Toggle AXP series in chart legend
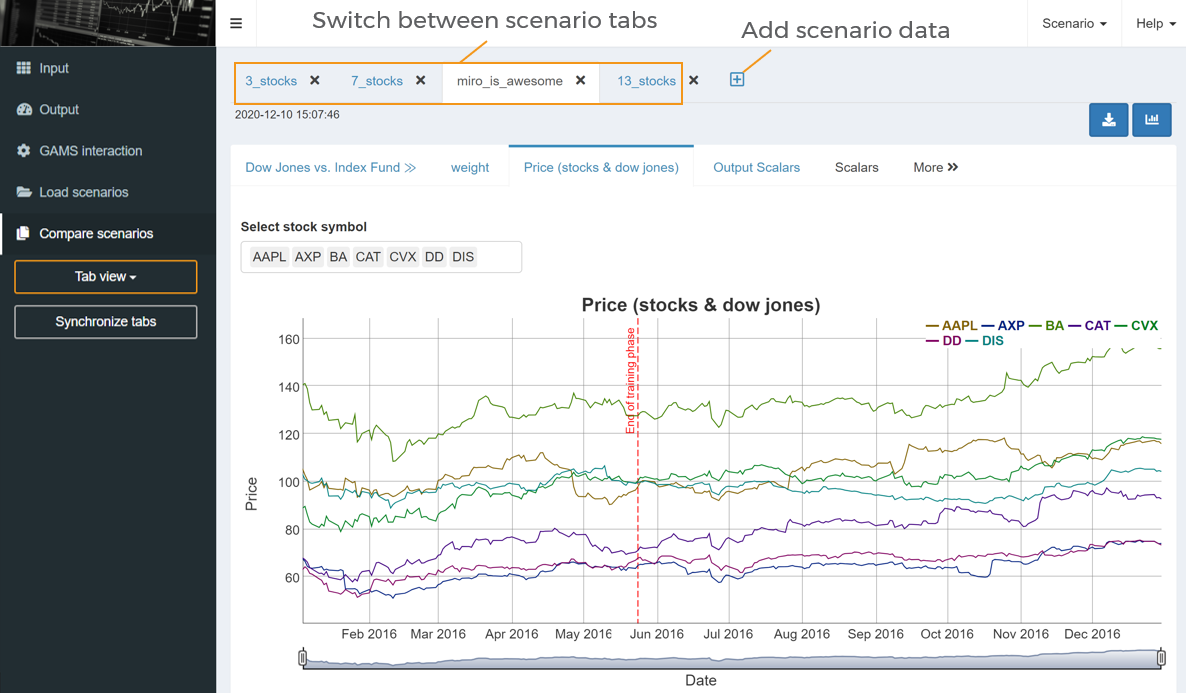Screen dimensions: 1186x693 tap(1003, 326)
